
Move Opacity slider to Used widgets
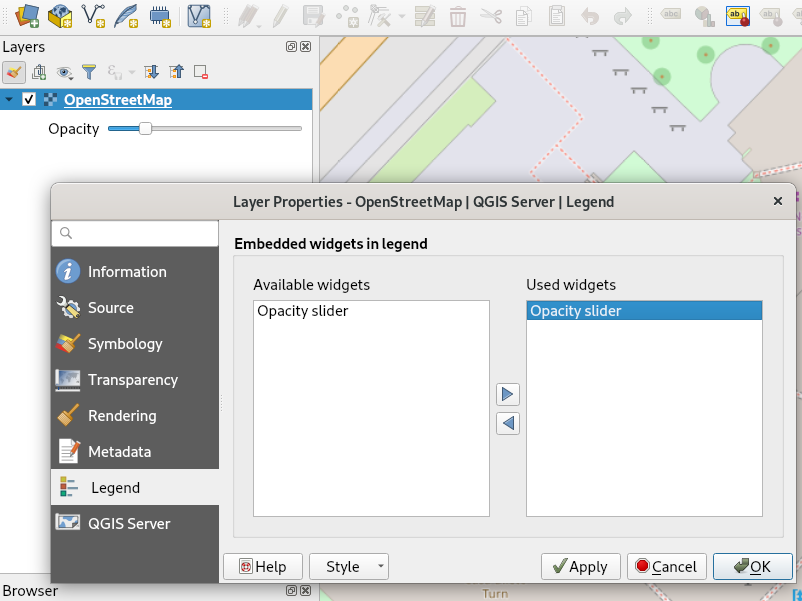[507, 394]
